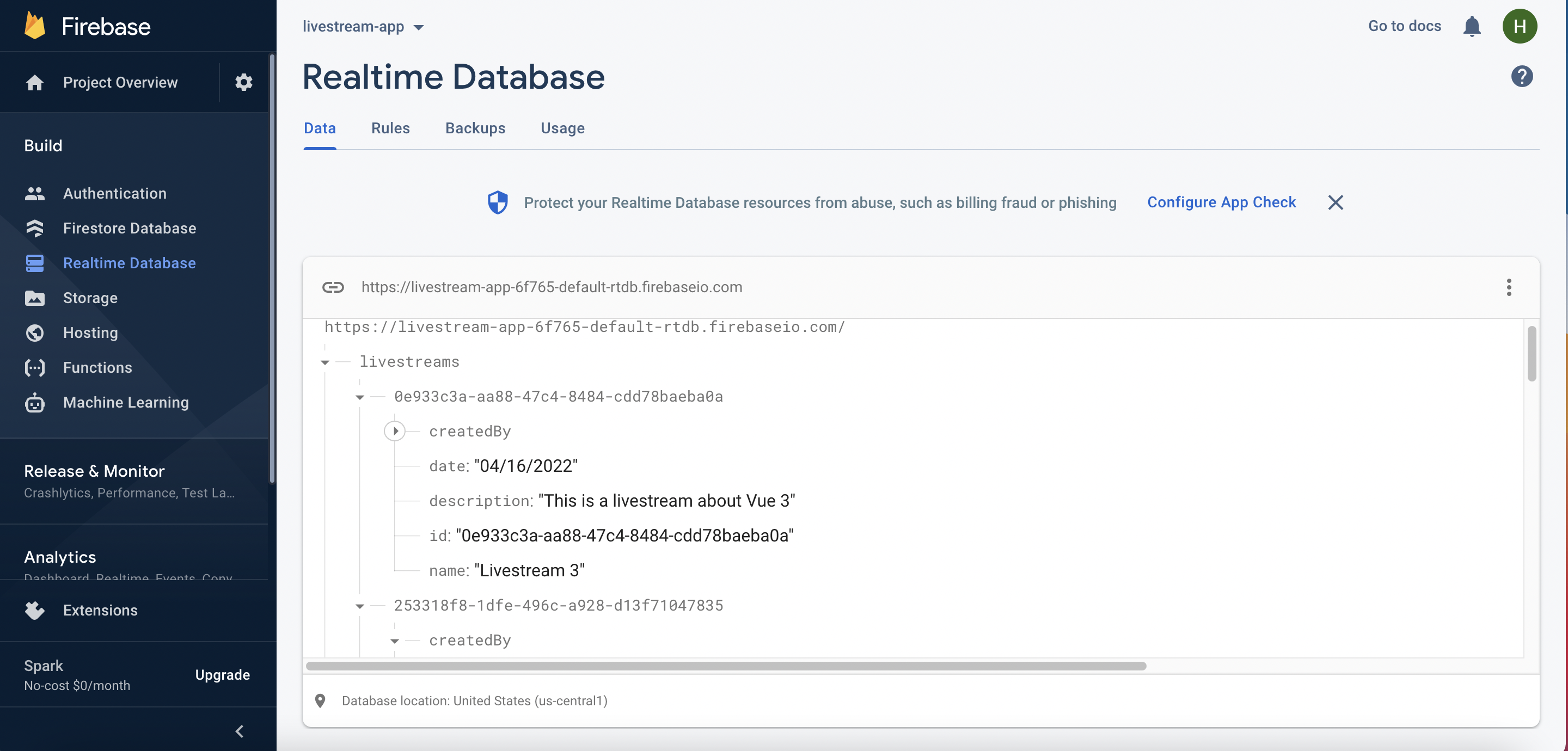Click Project Overview label
1568x751 pixels.
(120, 82)
